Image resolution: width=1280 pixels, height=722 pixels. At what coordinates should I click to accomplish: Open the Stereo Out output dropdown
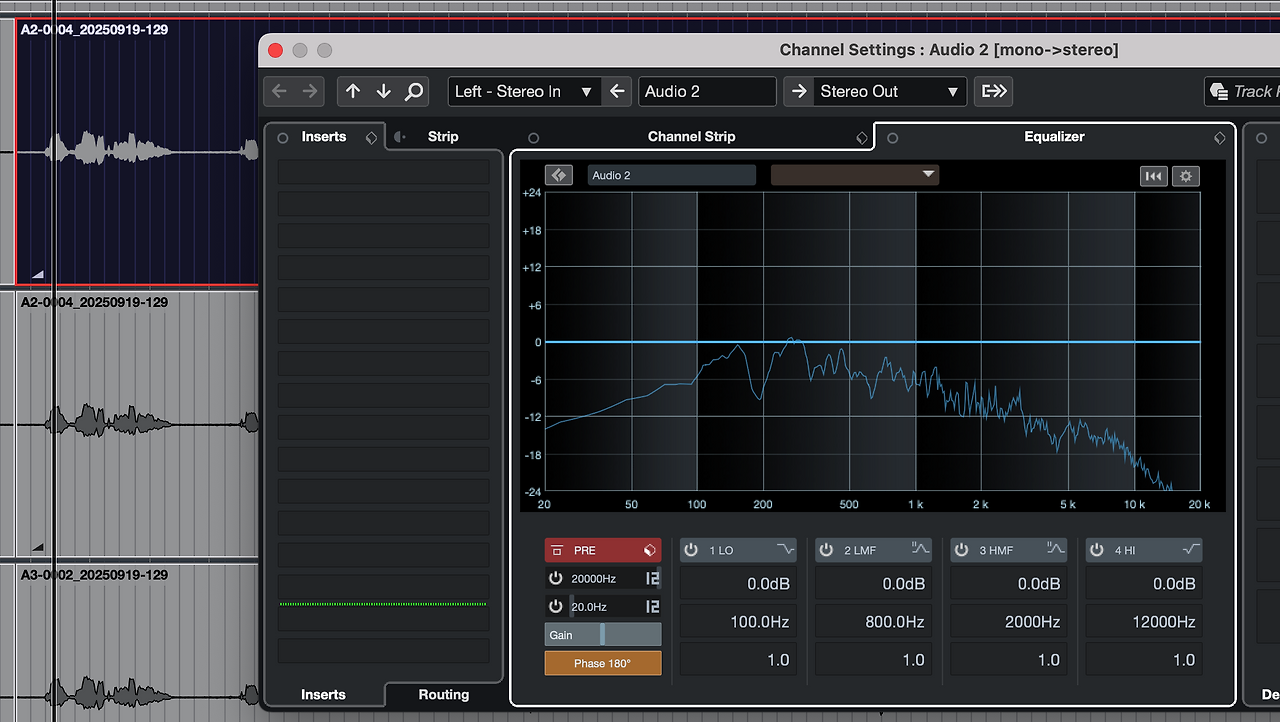tap(890, 91)
